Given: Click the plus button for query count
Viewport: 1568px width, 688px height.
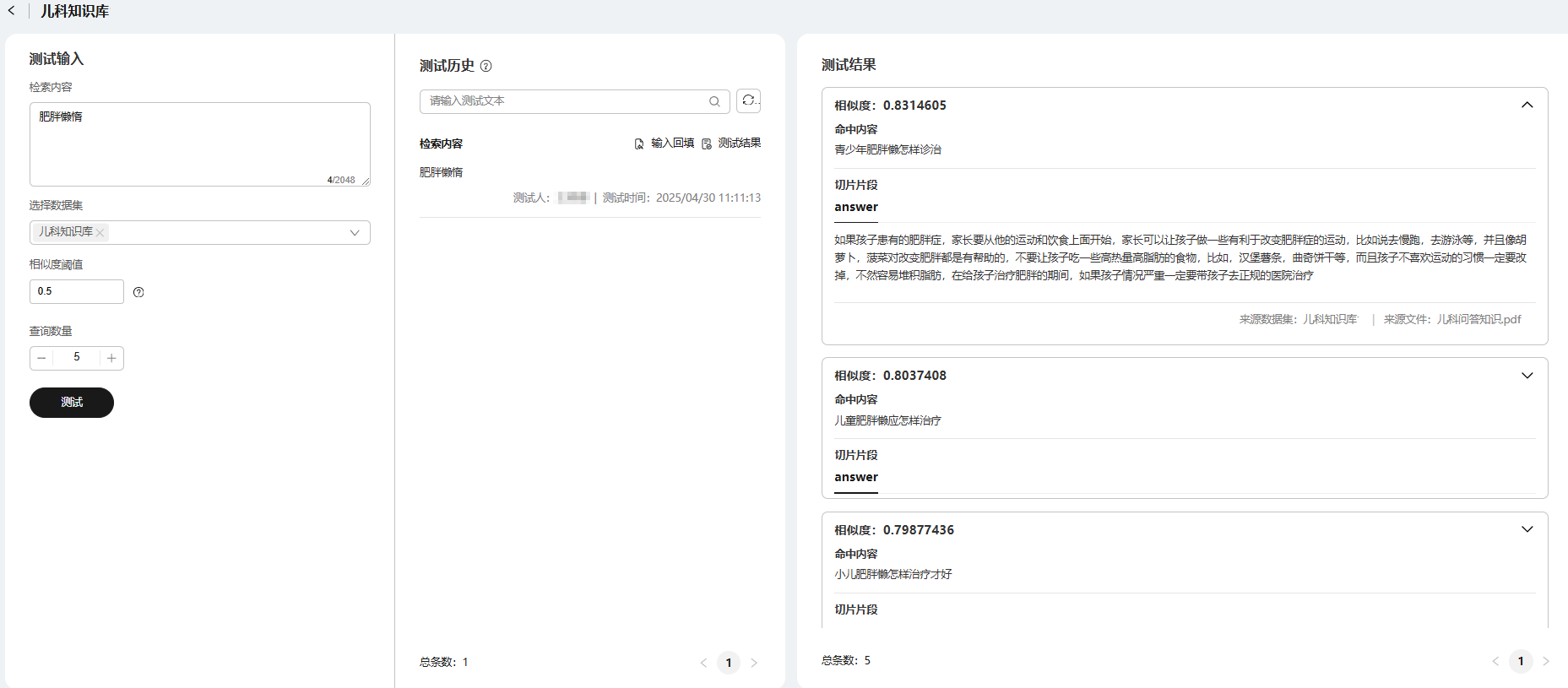Looking at the screenshot, I should tap(111, 358).
